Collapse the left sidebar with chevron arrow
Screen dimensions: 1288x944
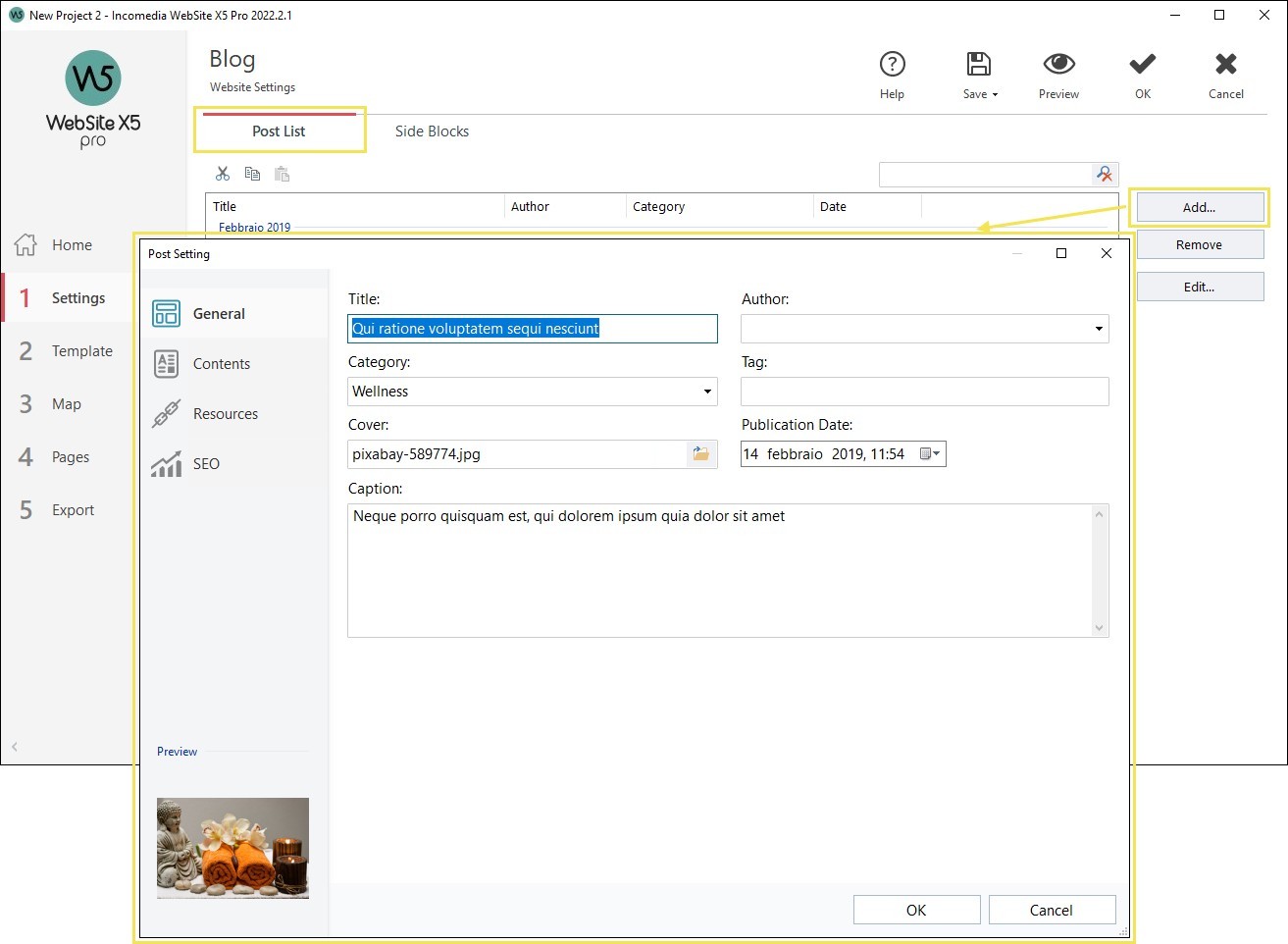(15, 746)
